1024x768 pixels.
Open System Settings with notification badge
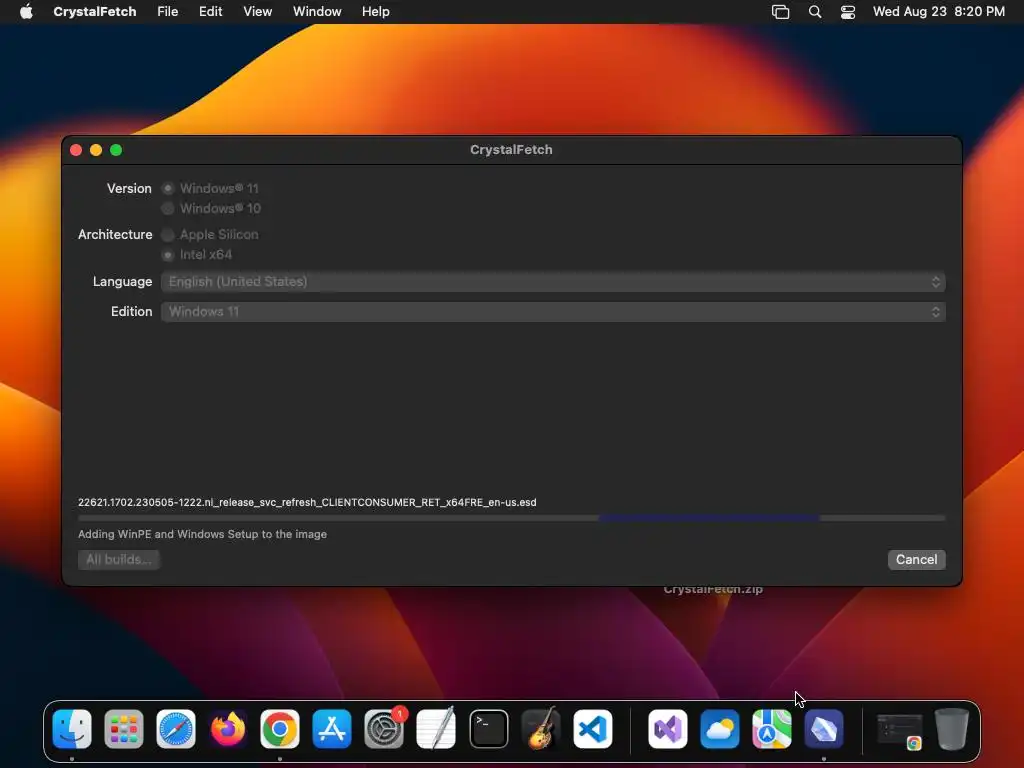[x=384, y=729]
